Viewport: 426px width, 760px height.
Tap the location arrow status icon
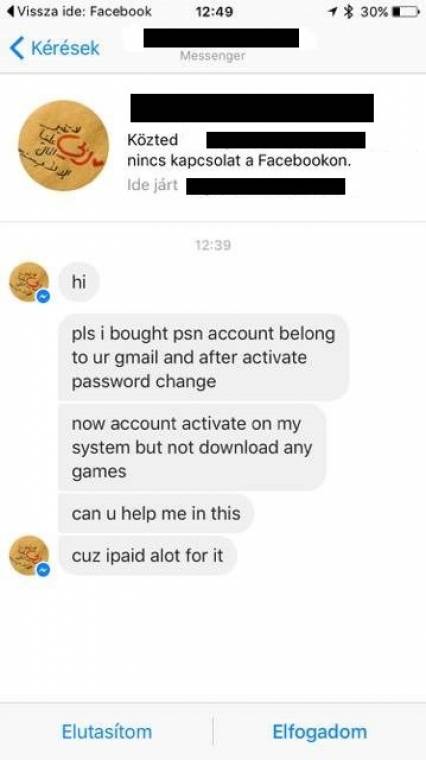click(334, 12)
